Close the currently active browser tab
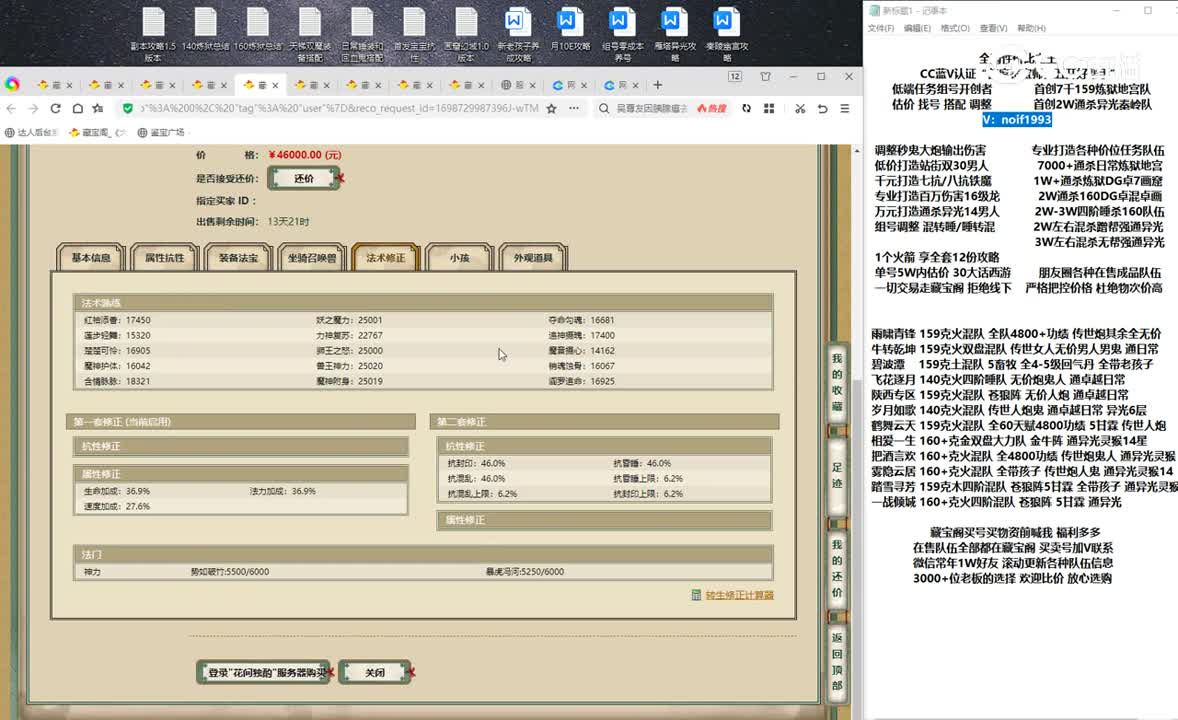The height and width of the screenshot is (720, 1178). [x=275, y=85]
